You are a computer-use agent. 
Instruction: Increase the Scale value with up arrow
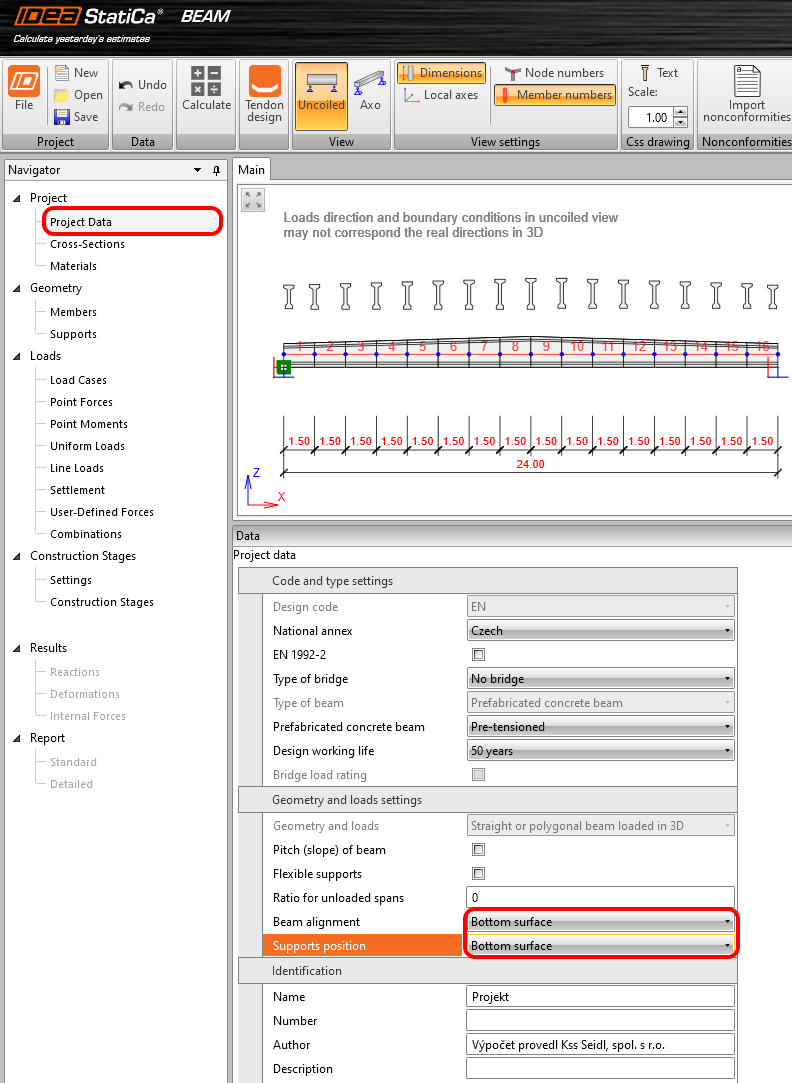[x=681, y=112]
